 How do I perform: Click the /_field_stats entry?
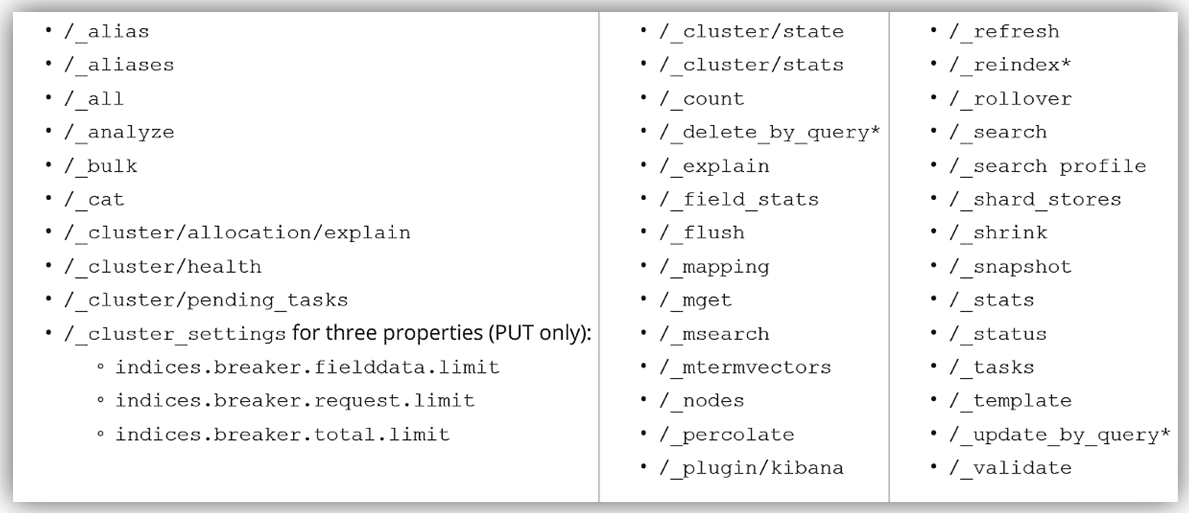pos(739,199)
